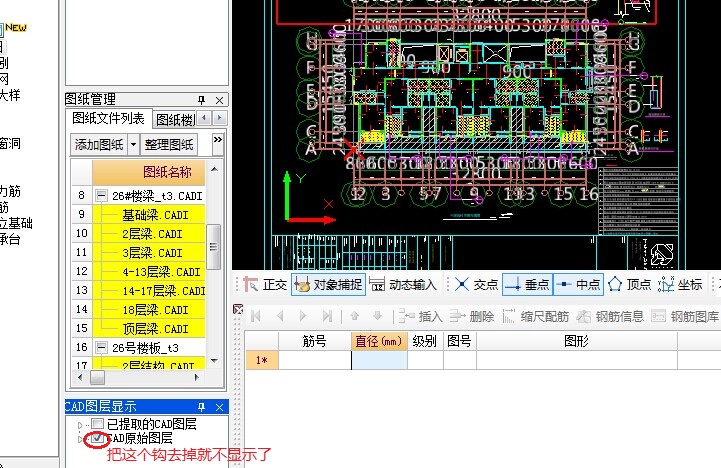This screenshot has height=468, width=721.
Task: Collapse the 26#楼梁_t3.CADI tree node
Action: point(101,196)
